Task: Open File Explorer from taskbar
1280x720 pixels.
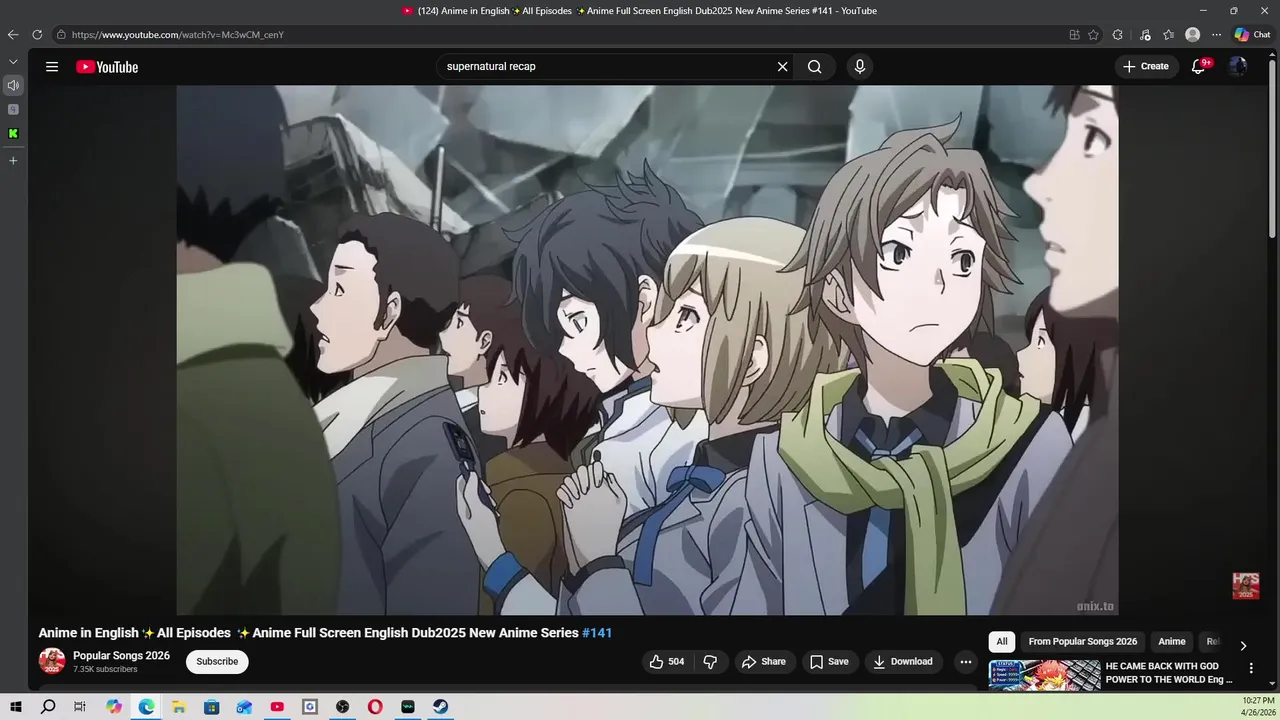Action: [x=179, y=707]
